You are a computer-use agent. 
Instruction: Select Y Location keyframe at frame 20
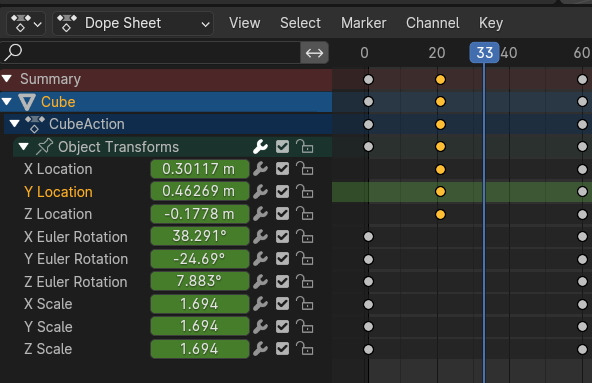pos(440,192)
